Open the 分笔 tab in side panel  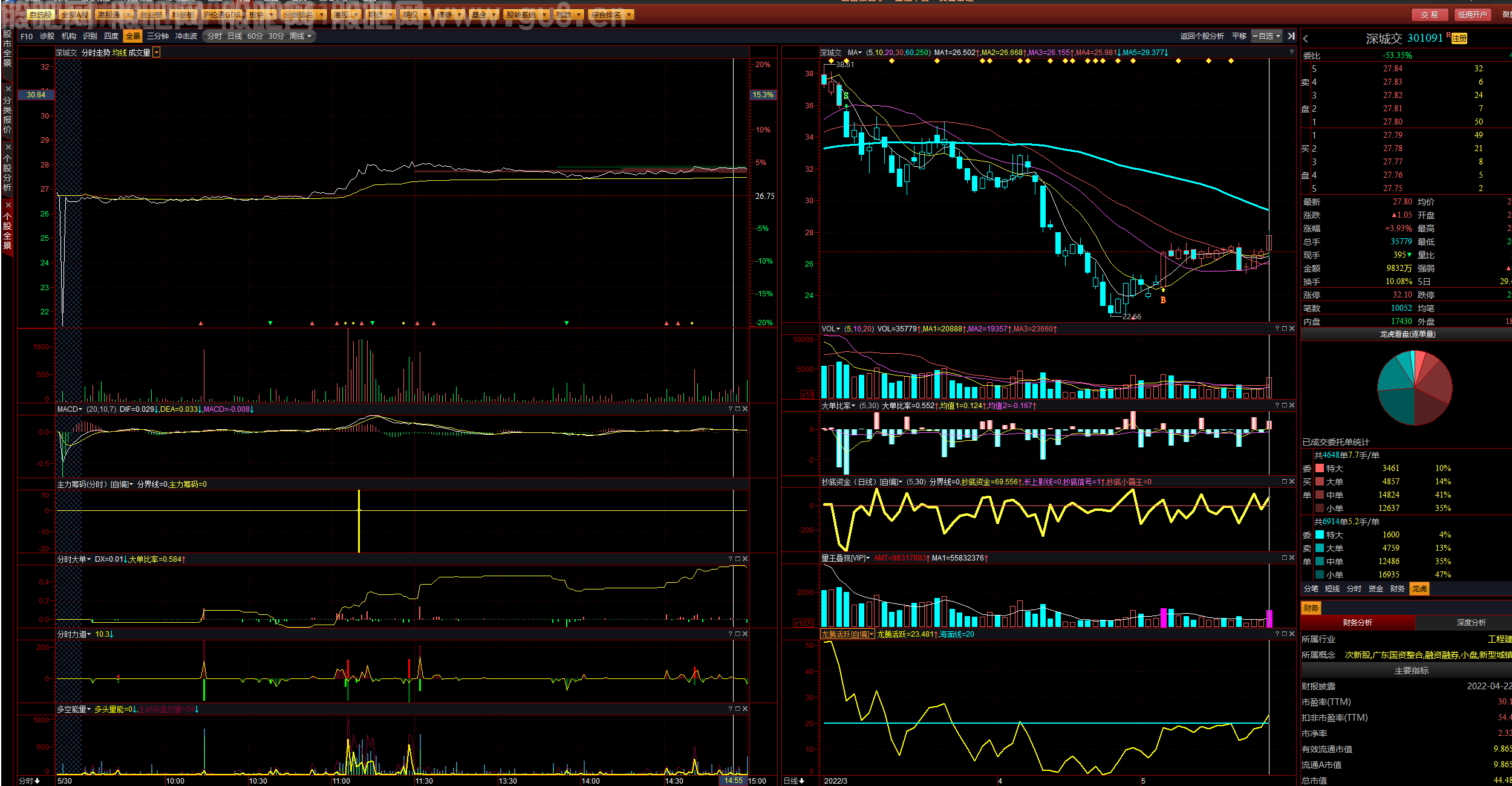(x=1311, y=589)
